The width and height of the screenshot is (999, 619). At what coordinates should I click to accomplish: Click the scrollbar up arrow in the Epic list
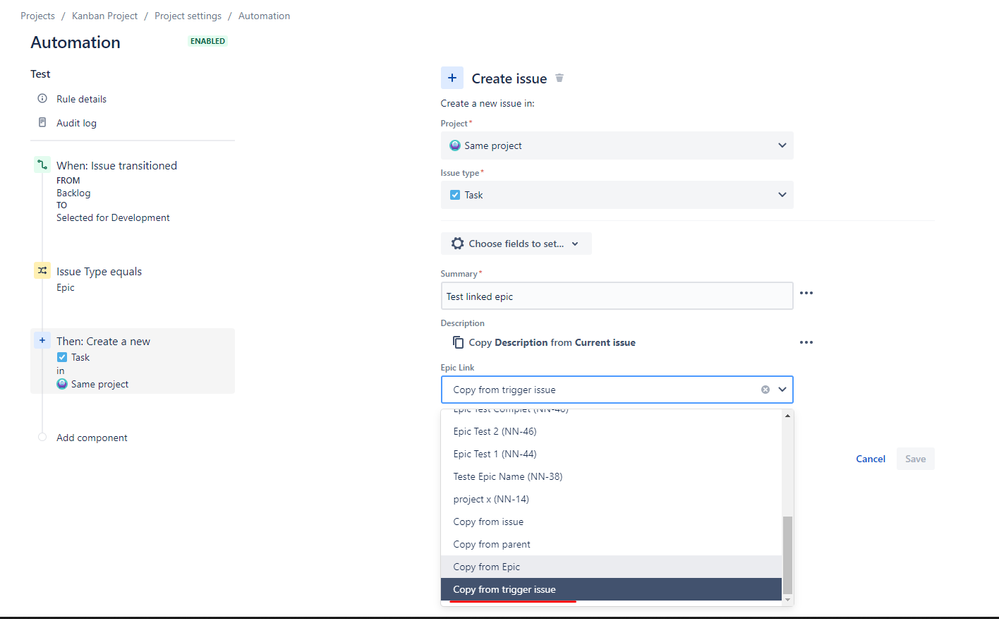(x=787, y=416)
